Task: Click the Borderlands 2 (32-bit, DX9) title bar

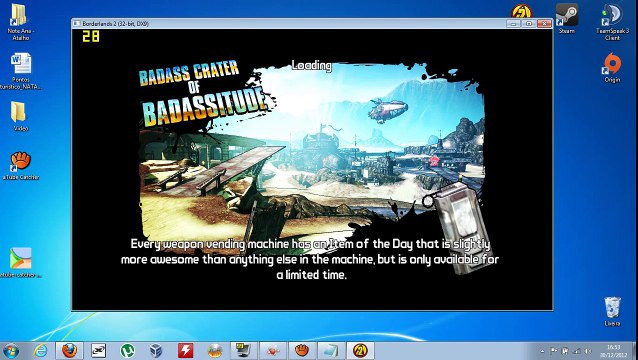Action: pos(312,24)
